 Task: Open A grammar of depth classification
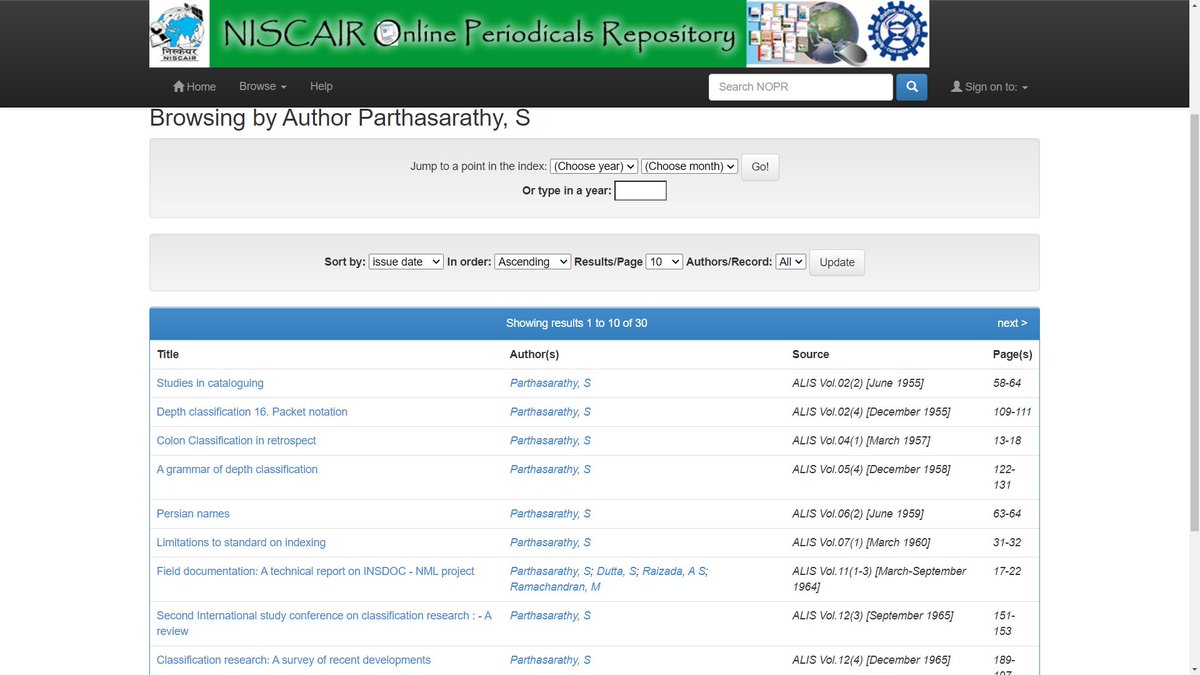[x=237, y=470]
